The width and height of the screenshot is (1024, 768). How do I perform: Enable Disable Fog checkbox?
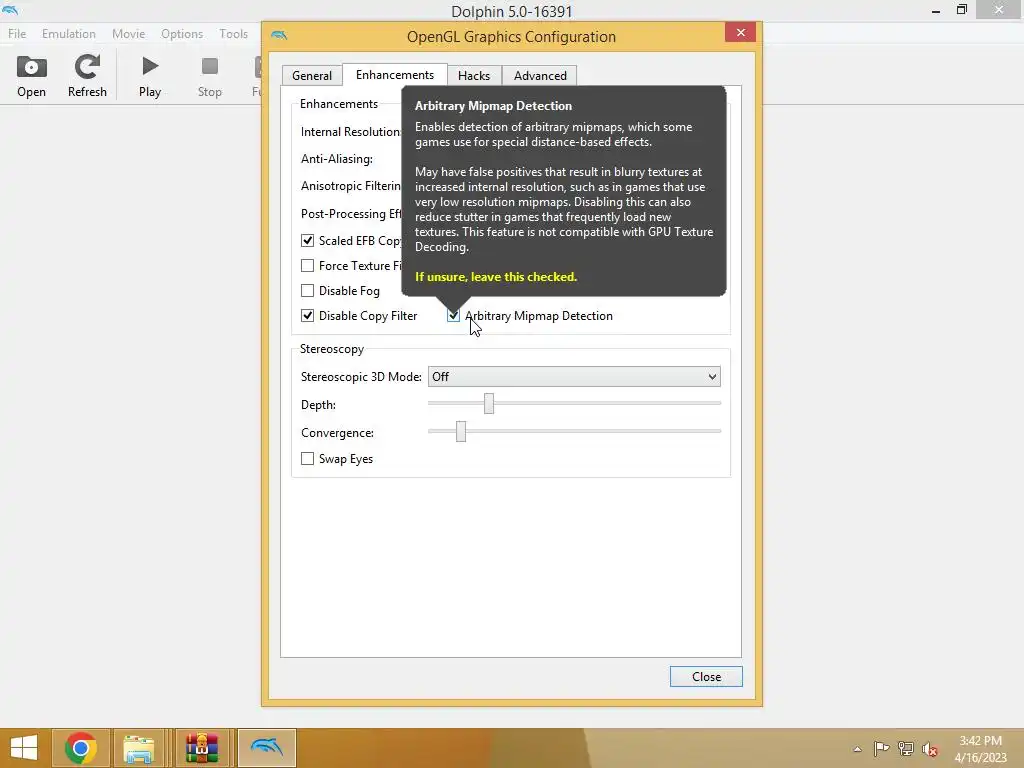coord(307,291)
